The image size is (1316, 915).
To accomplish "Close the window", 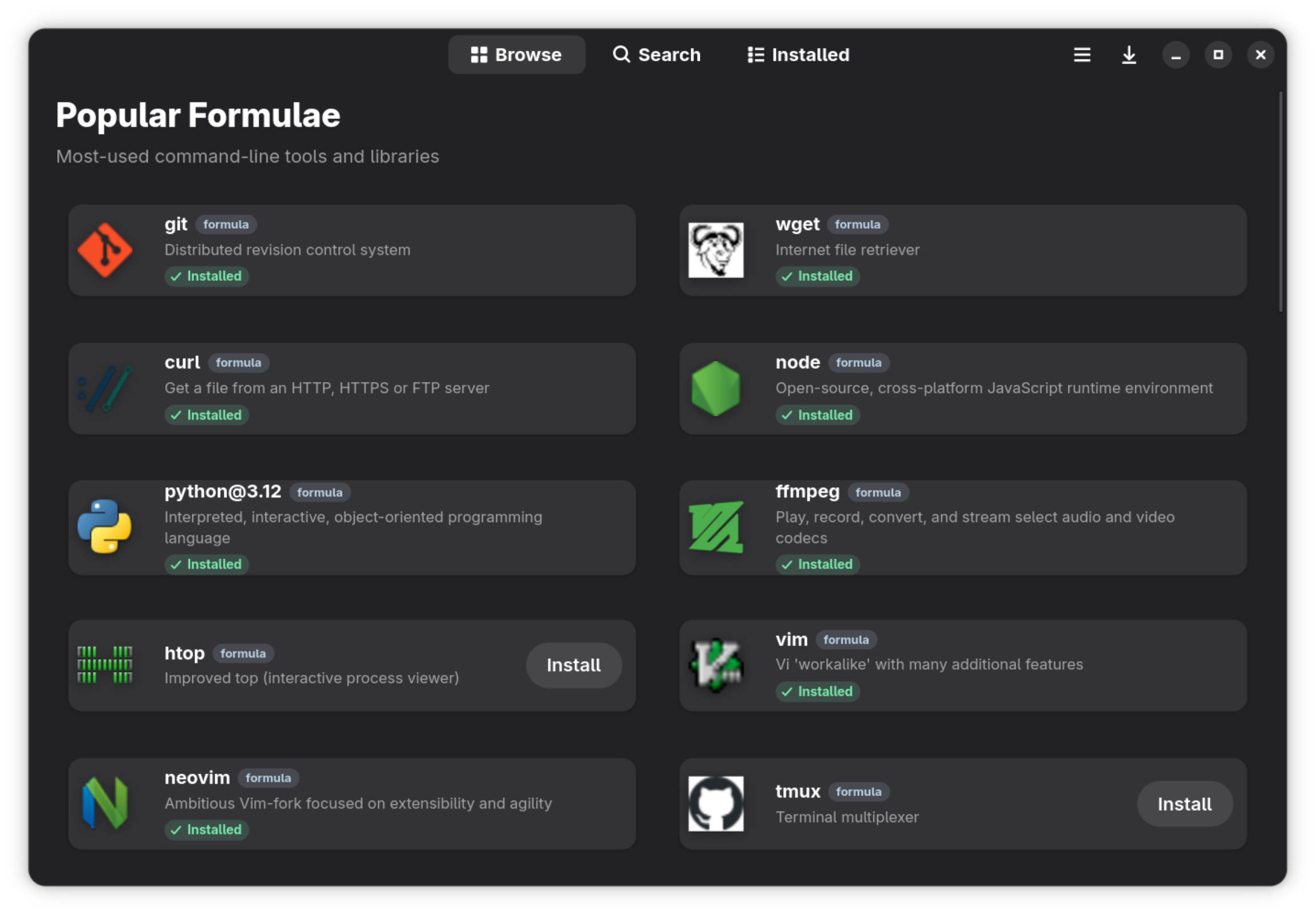I will pos(1260,55).
